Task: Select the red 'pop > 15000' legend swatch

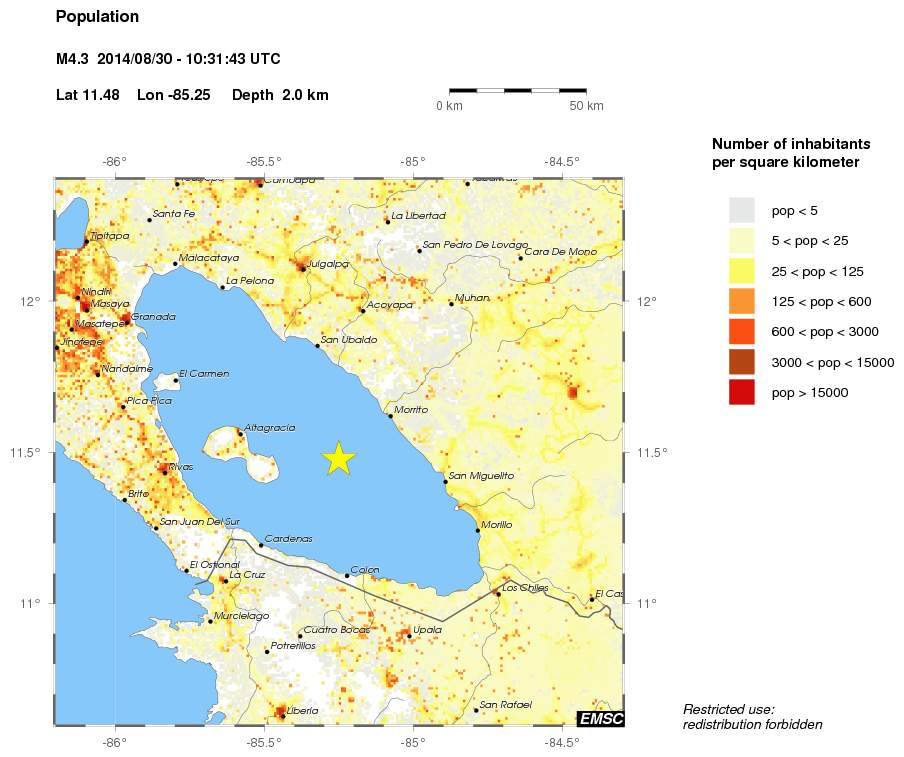Action: tap(741, 393)
